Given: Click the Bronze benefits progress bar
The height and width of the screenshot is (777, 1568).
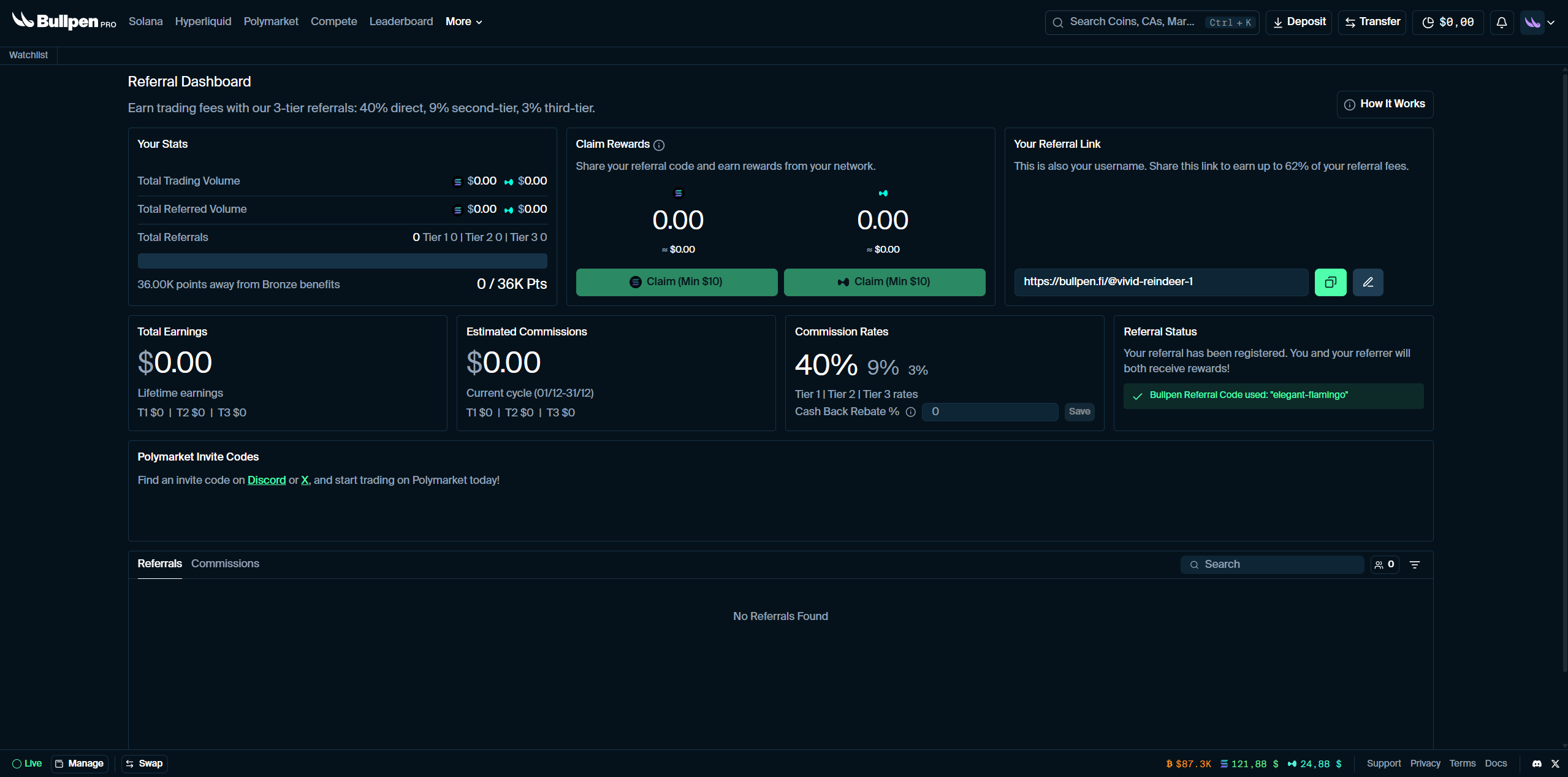Looking at the screenshot, I should 342,261.
